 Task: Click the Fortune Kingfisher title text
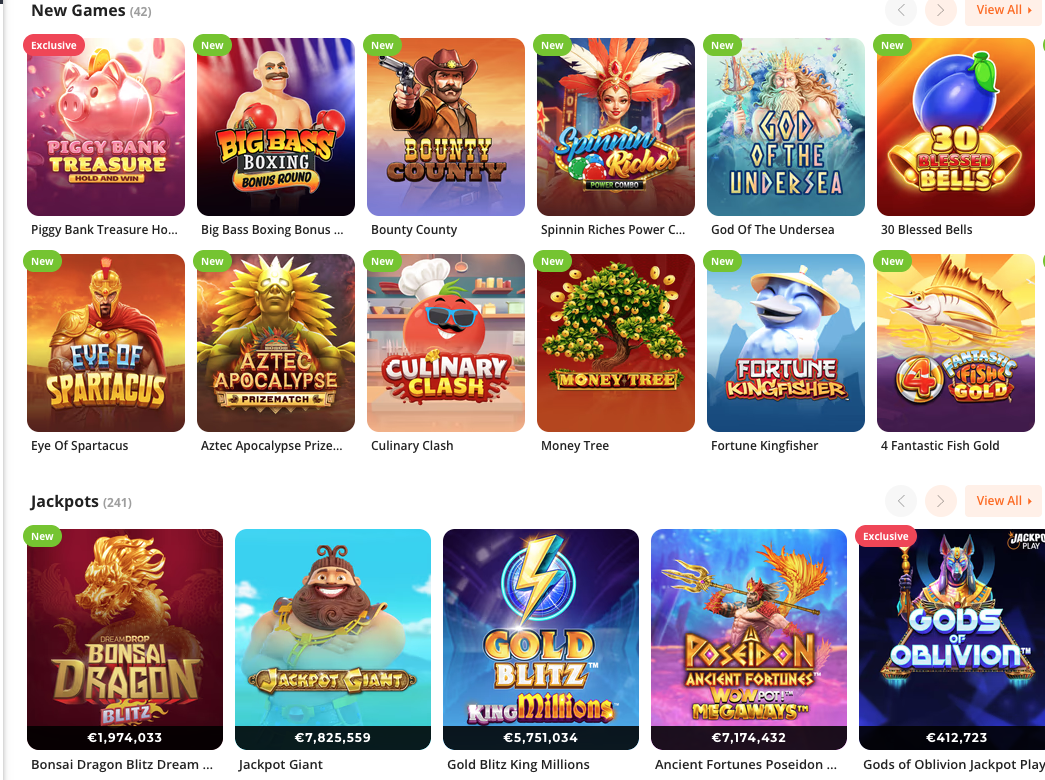764,445
